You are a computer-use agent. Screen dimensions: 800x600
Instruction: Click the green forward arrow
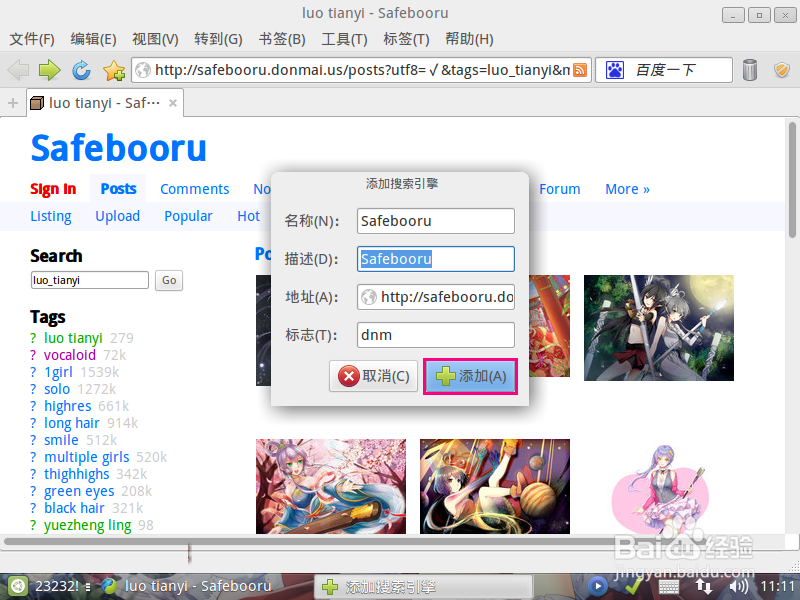(49, 70)
